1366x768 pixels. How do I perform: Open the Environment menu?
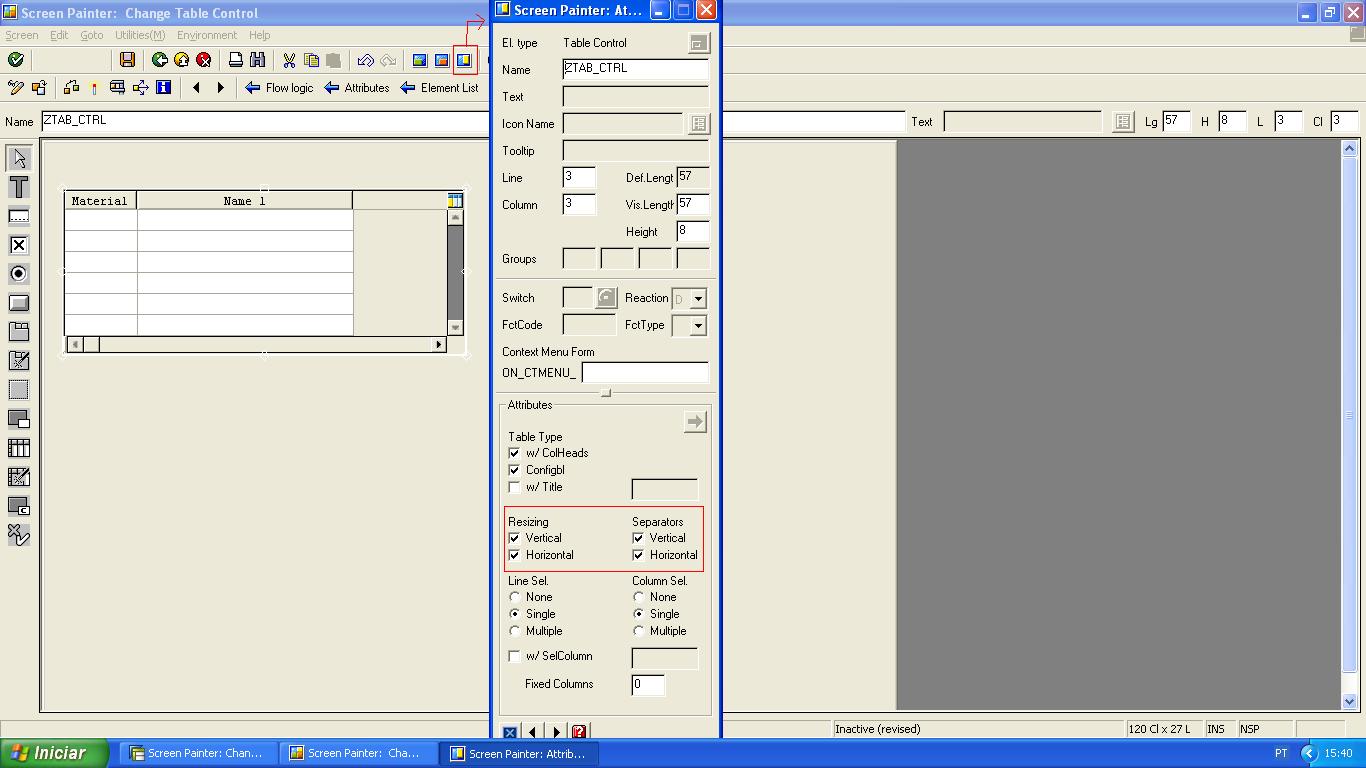(x=206, y=34)
